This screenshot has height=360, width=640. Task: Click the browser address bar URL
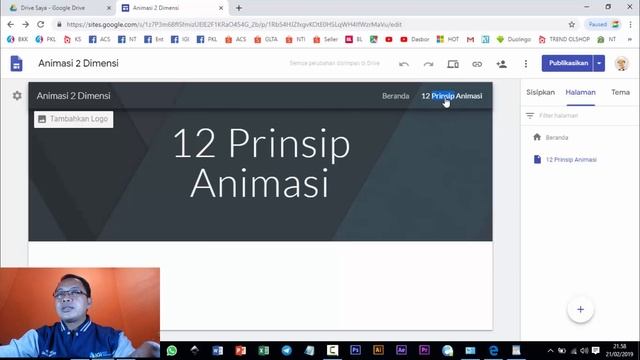click(234, 24)
